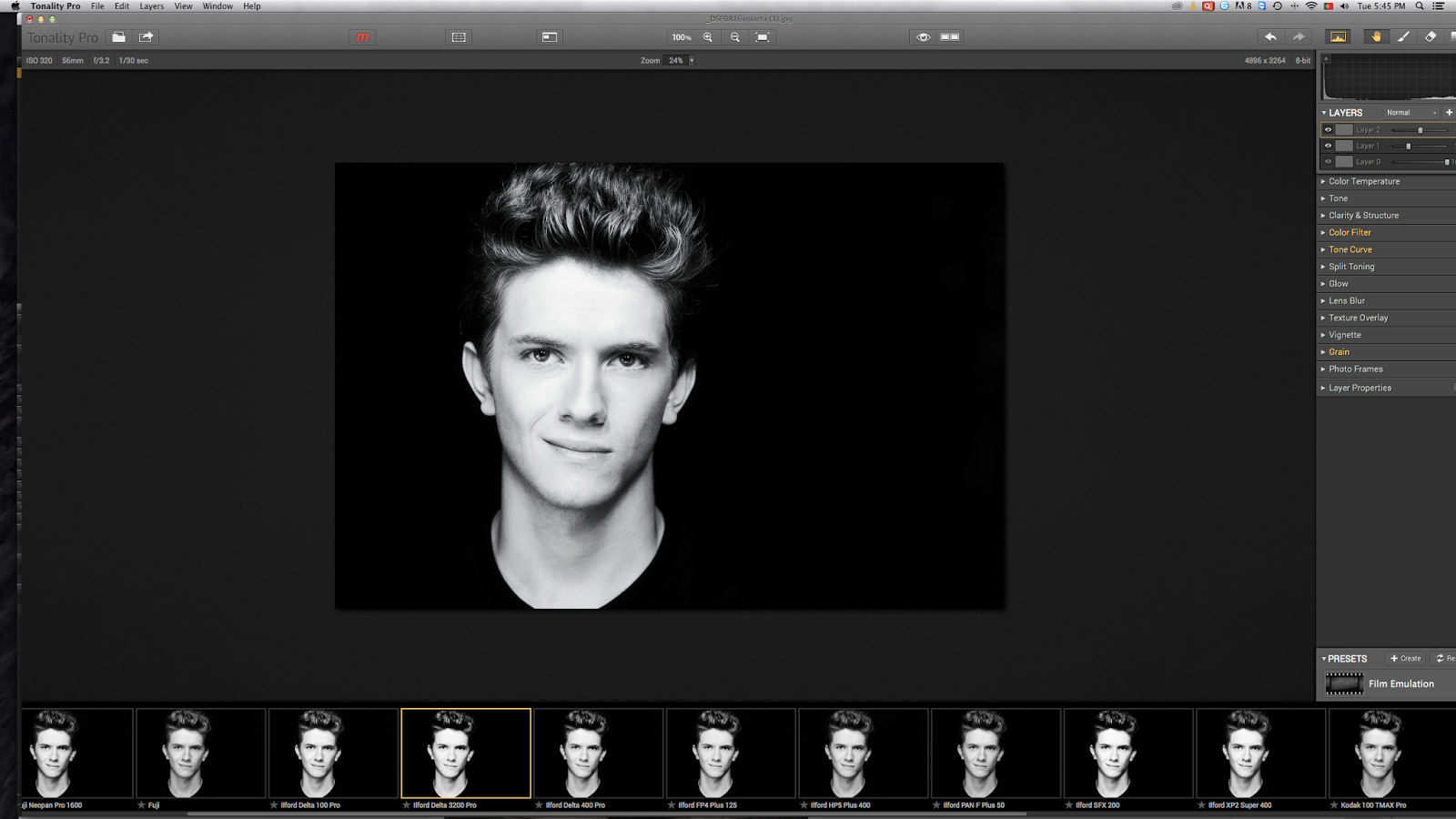Click the Create preset button
The height and width of the screenshot is (819, 1456).
tap(1406, 658)
